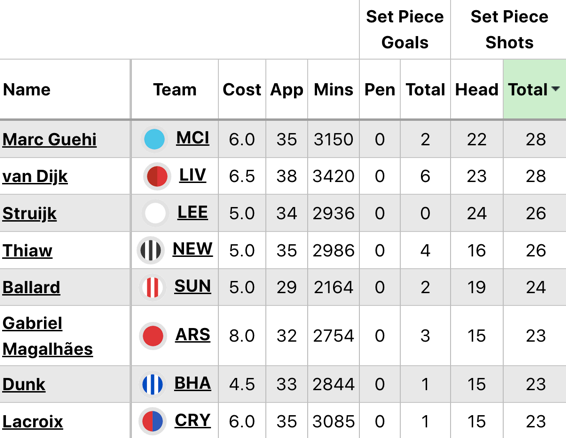The image size is (566, 438).
Task: Click Sunderland's red-striped team badge
Action: (x=152, y=287)
